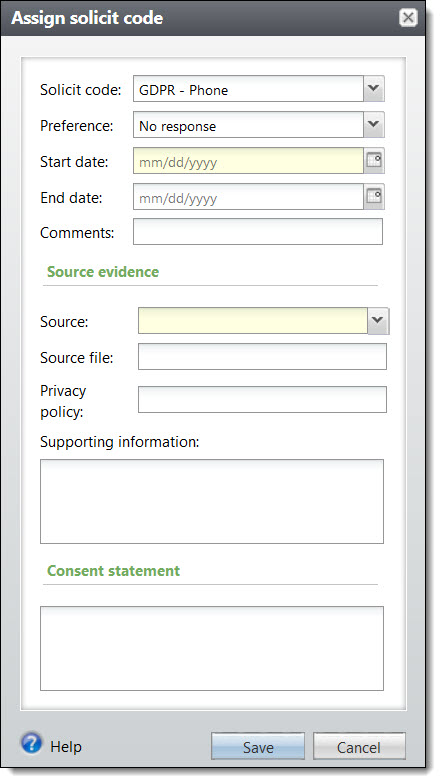Viewport: 441px width, 783px height.
Task: Click inside the Supporting information text area
Action: 212,501
